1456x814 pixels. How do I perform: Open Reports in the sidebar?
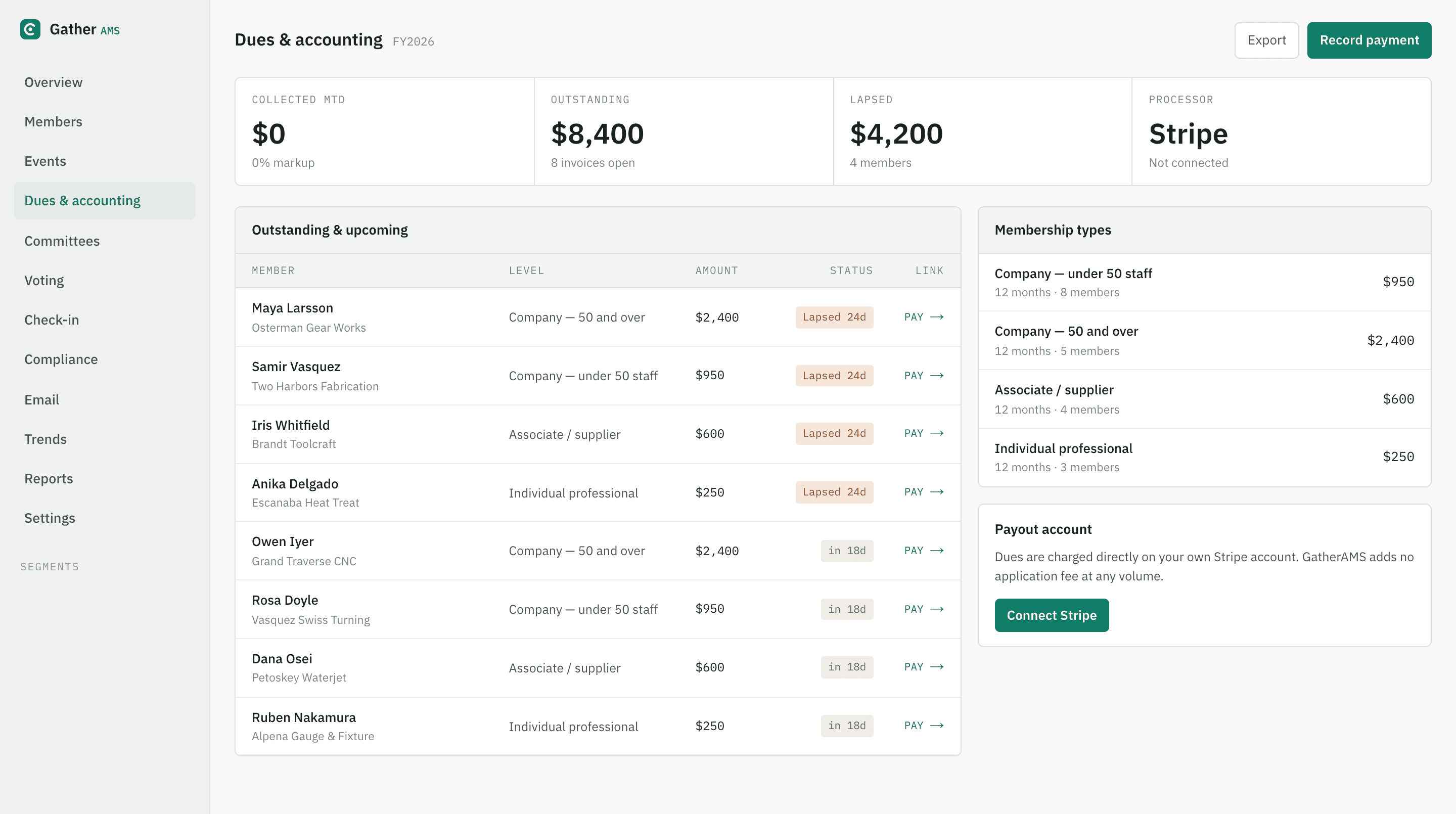tap(105, 479)
